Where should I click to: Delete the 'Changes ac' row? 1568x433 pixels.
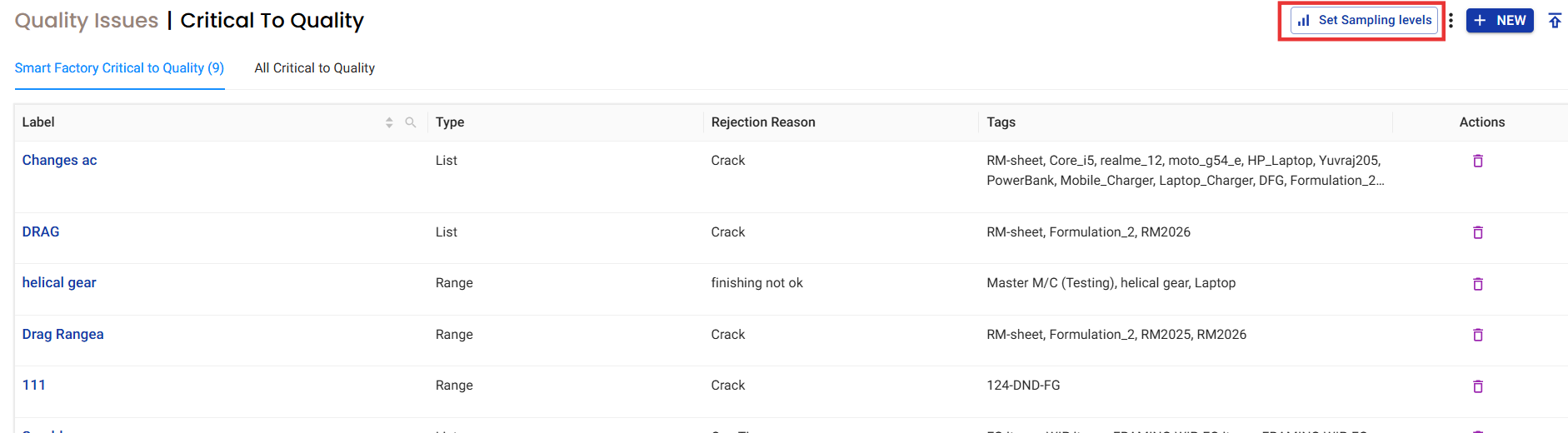click(1477, 161)
